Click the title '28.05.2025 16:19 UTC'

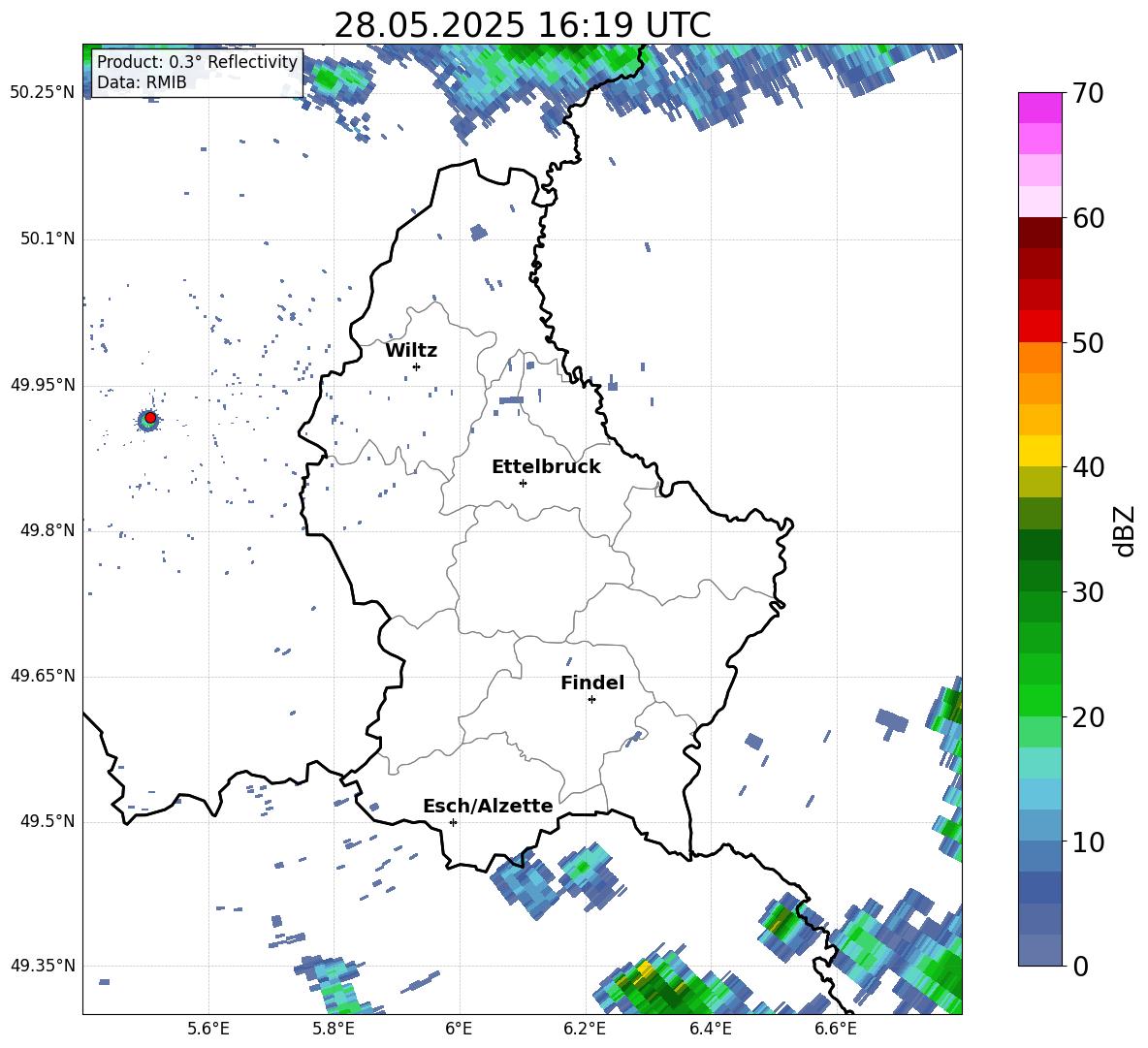pos(523,25)
